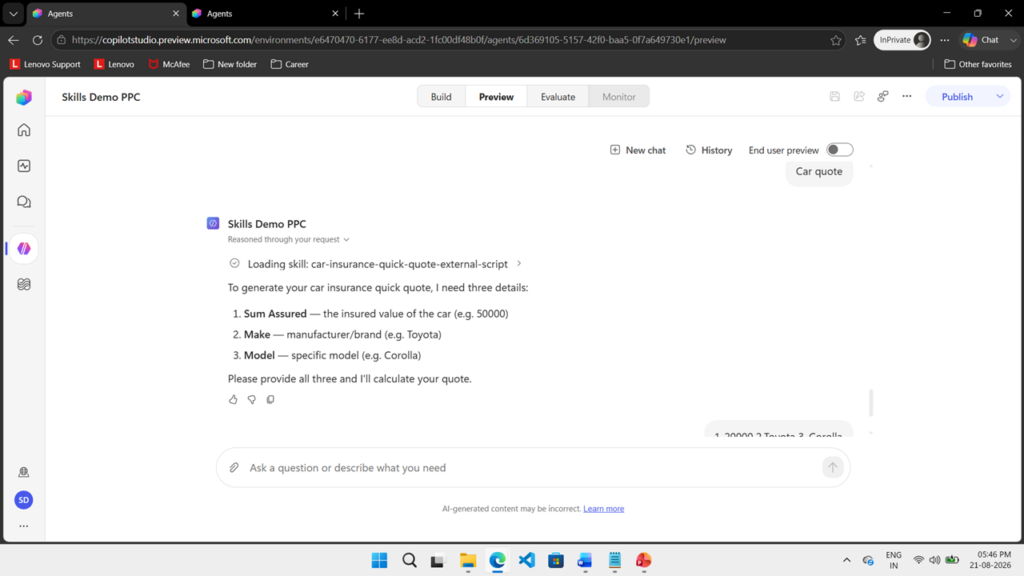
Task: Open the favorites list icon
Action: [x=861, y=40]
